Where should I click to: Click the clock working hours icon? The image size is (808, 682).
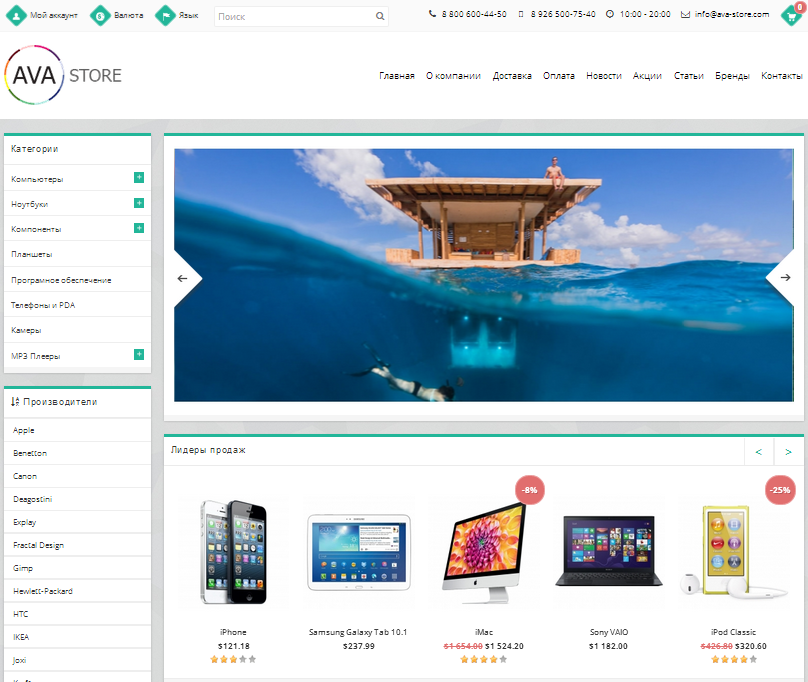[610, 14]
